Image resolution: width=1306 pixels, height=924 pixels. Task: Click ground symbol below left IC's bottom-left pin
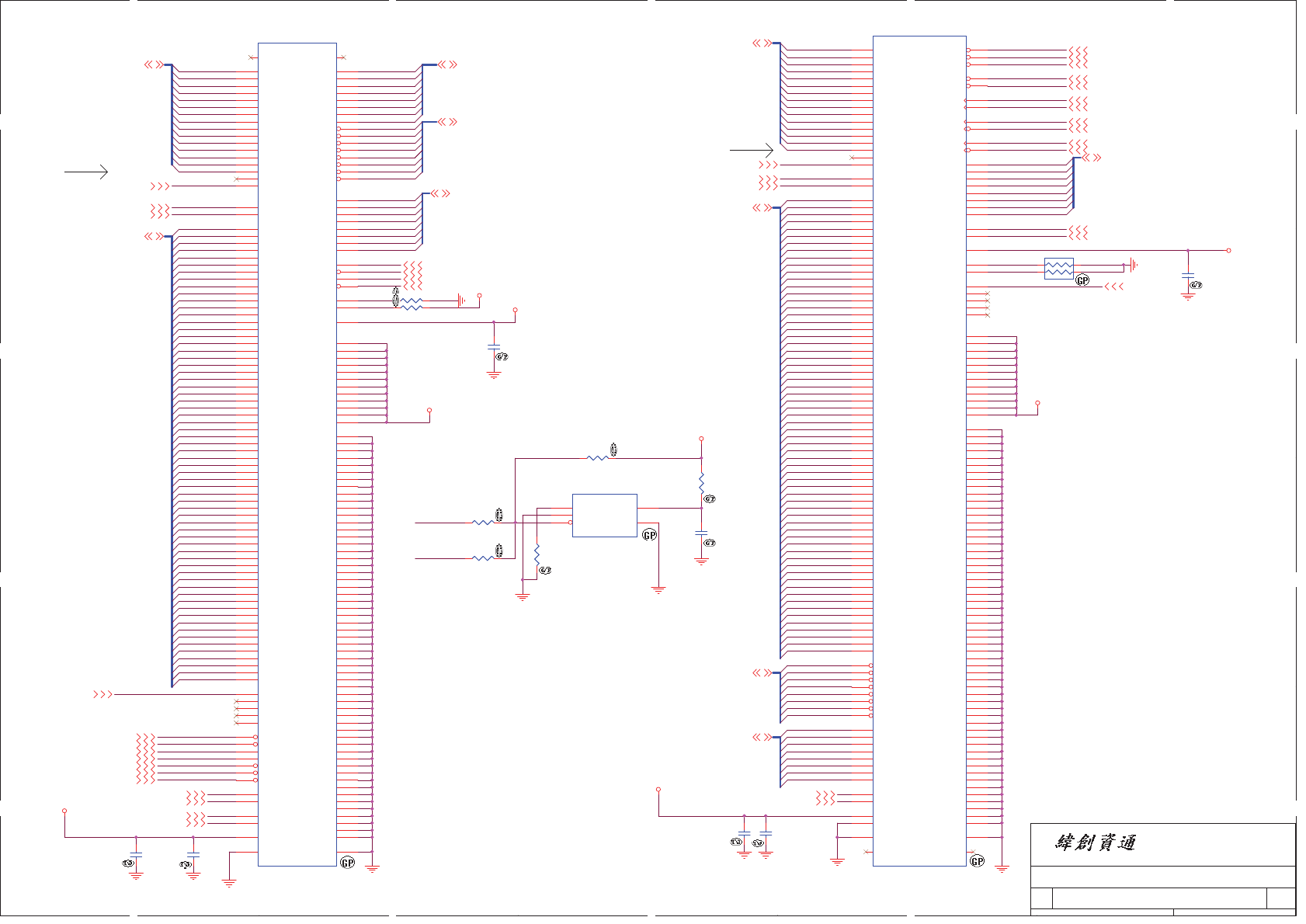229,883
